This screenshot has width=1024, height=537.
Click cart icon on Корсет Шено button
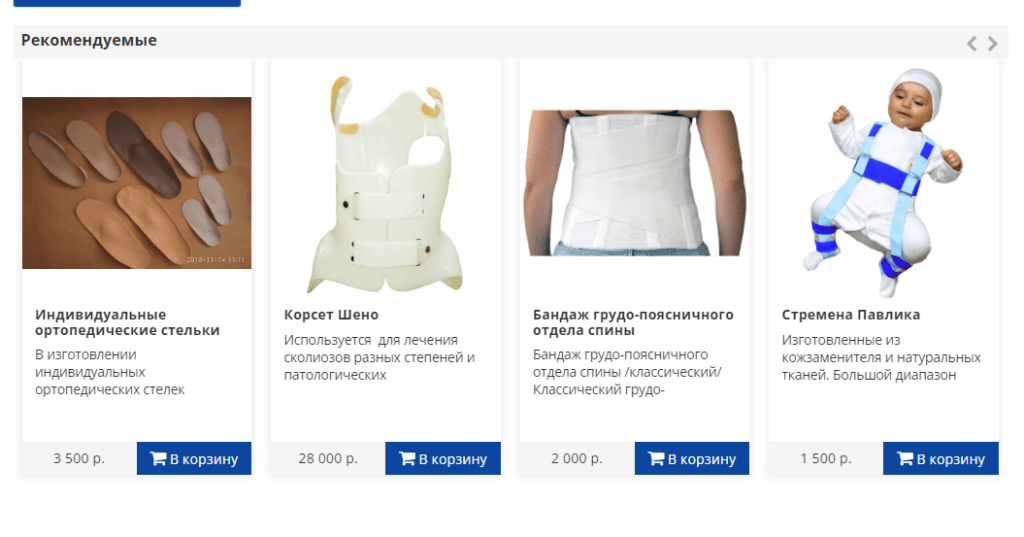click(407, 459)
